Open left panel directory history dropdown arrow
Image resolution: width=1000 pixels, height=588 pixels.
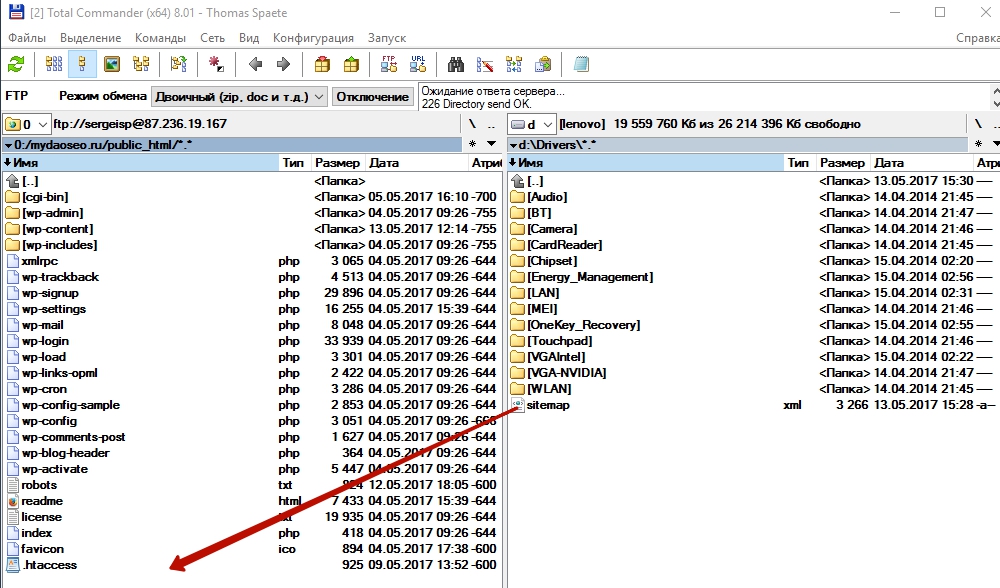tap(491, 144)
